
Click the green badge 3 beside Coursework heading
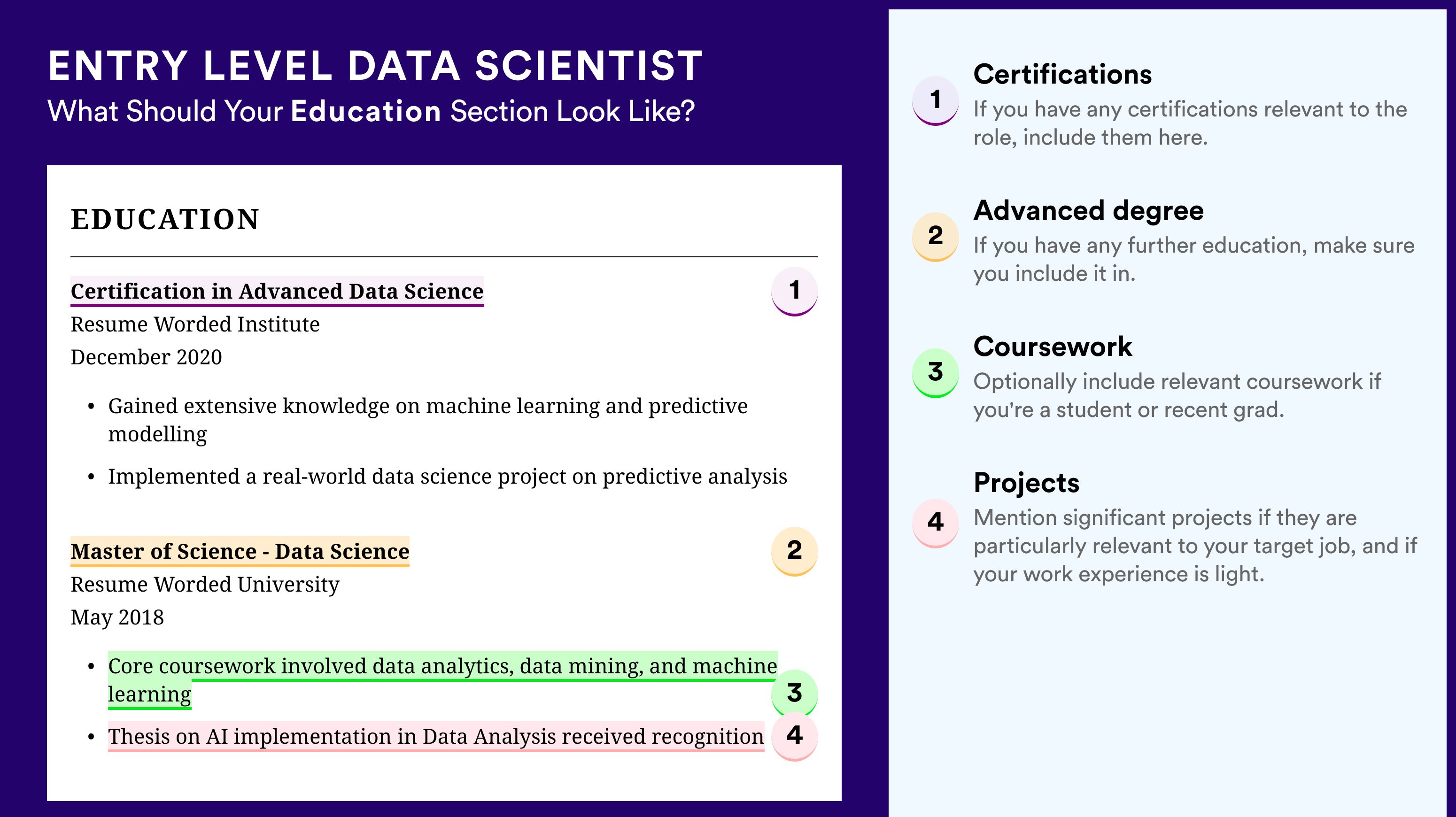(x=936, y=373)
